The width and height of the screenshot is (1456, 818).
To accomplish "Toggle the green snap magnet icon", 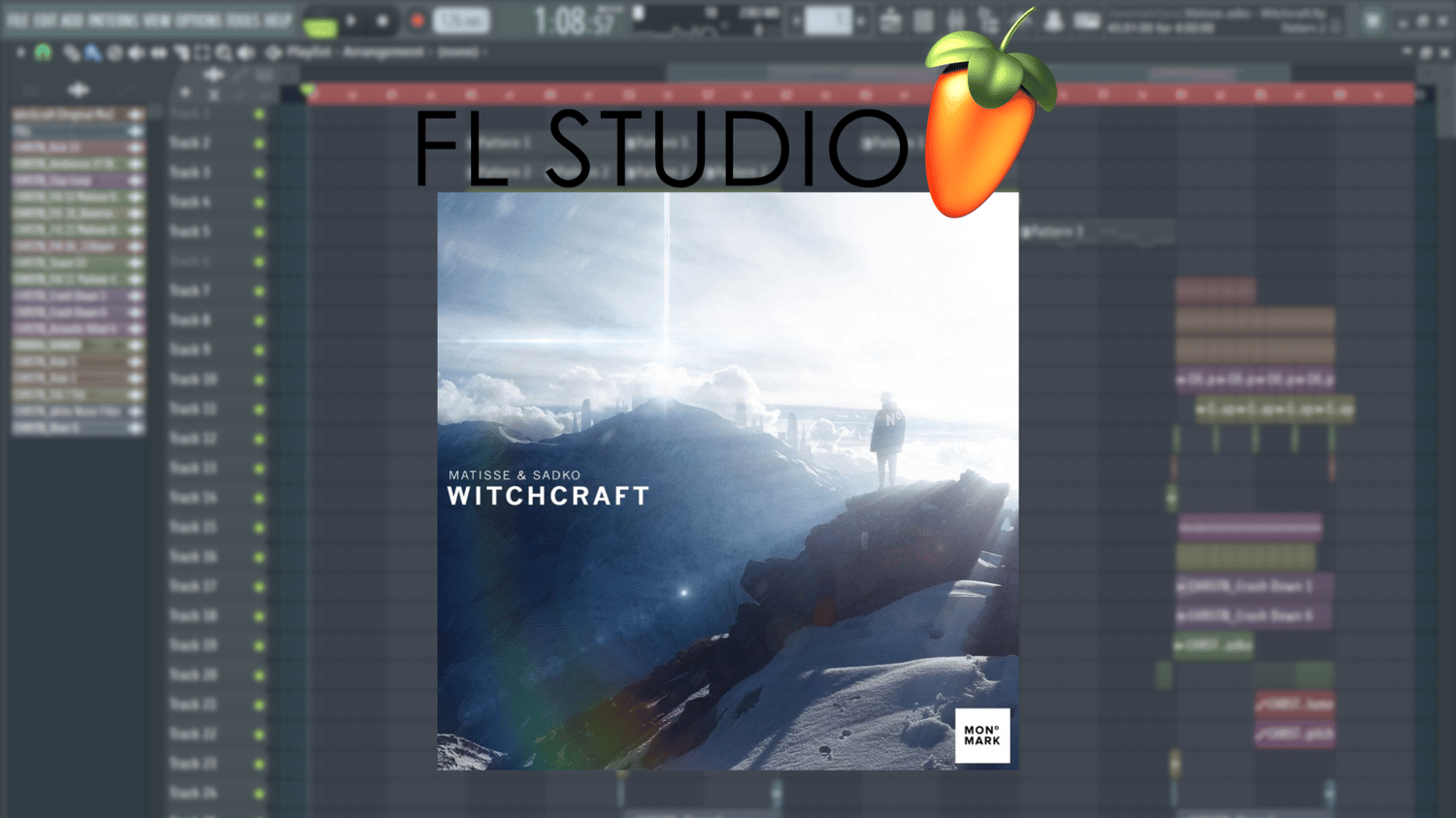I will coord(44,52).
